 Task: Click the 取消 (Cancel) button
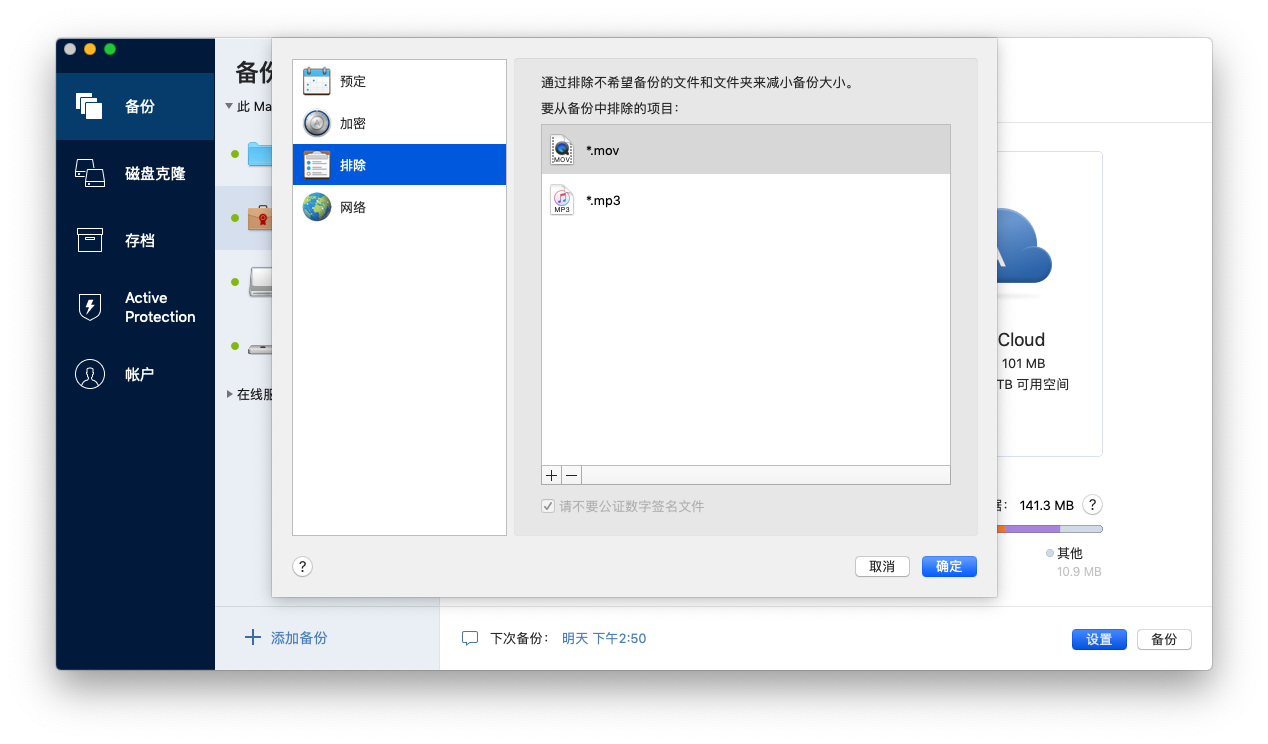[882, 566]
